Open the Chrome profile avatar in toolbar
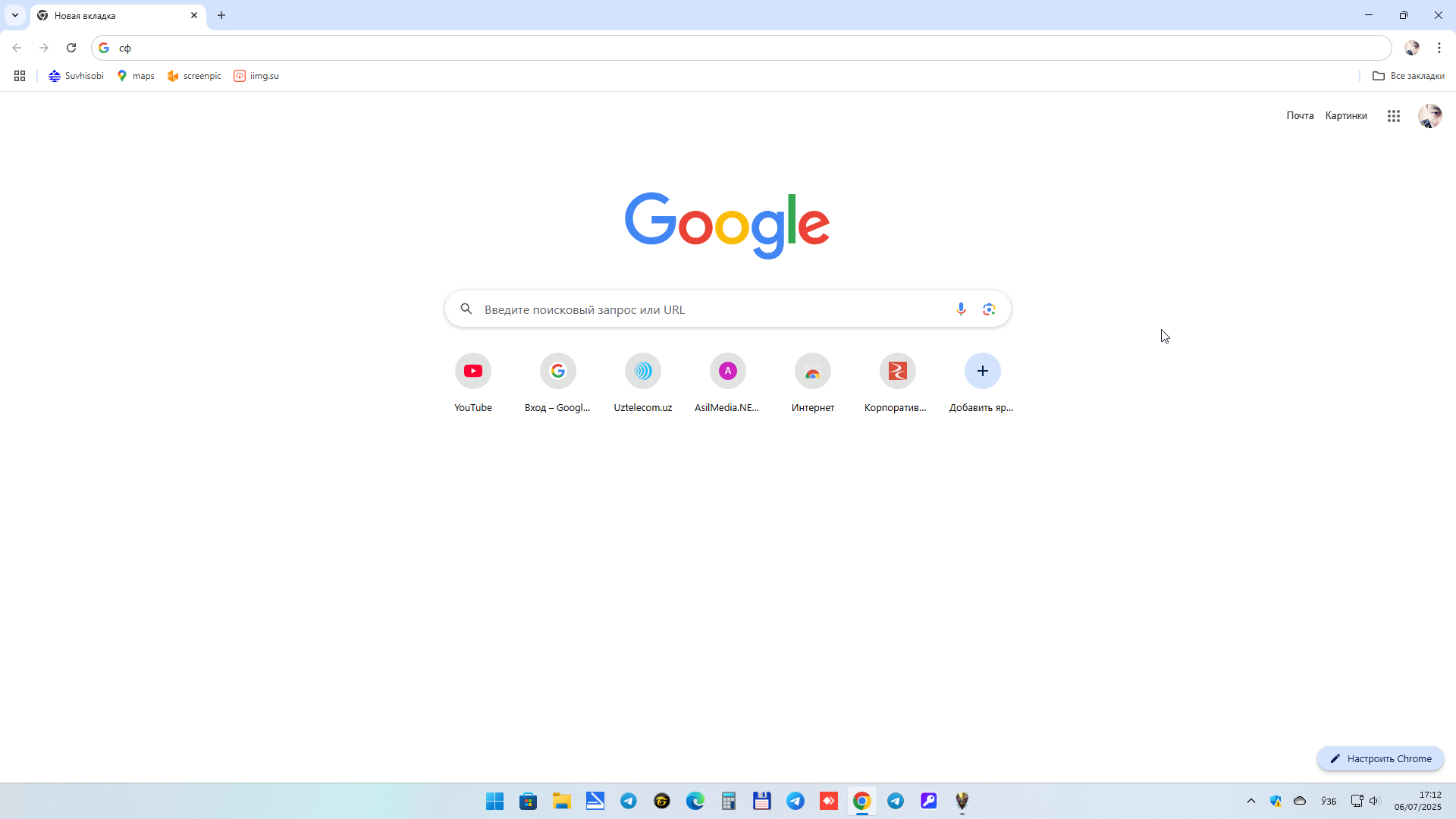Image resolution: width=1456 pixels, height=819 pixels. pos(1412,48)
